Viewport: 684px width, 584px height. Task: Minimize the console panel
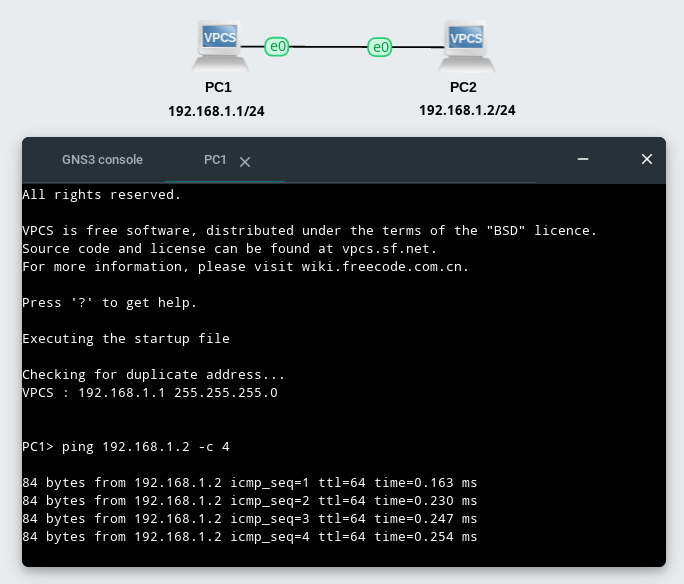(583, 159)
